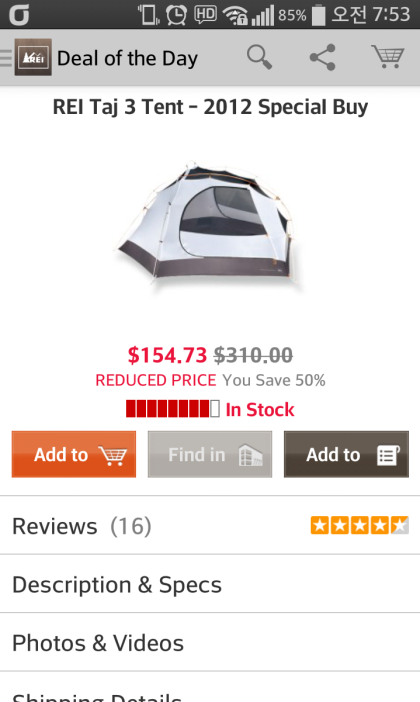Click the red In Stock level bar
Viewport: 420px width, 702px height.
coord(173,409)
